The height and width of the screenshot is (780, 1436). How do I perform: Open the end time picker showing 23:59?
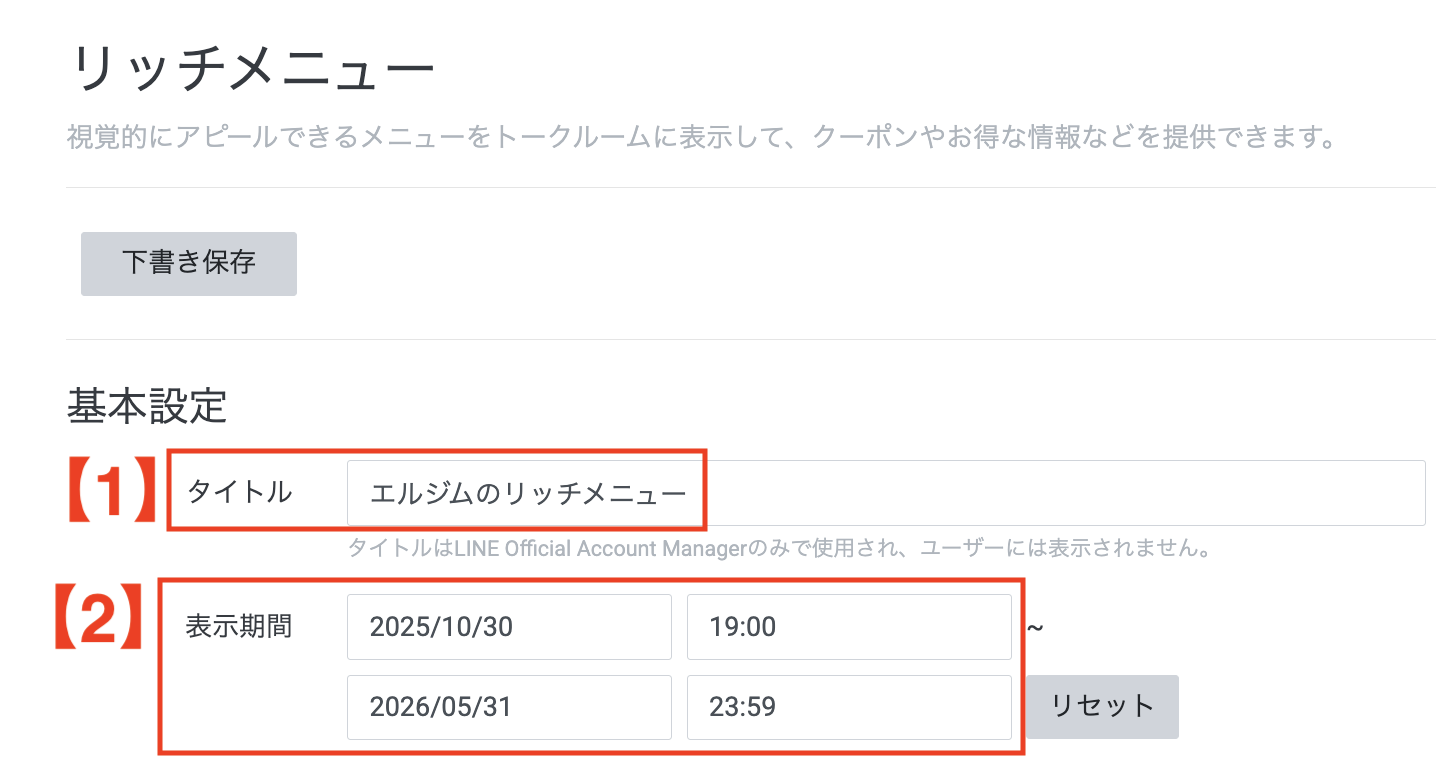tap(848, 706)
